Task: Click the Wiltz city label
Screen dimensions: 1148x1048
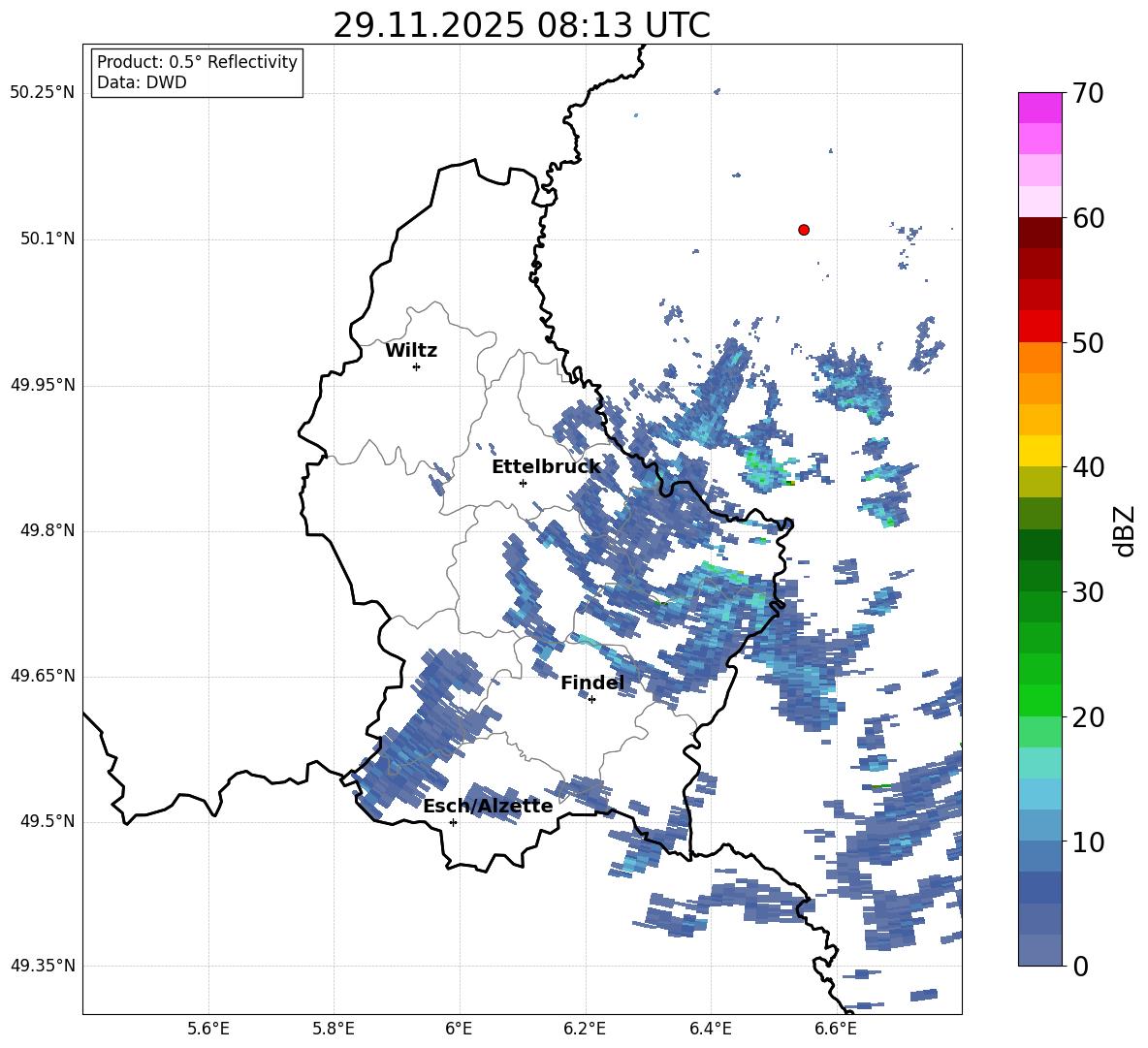Action: click(x=411, y=351)
